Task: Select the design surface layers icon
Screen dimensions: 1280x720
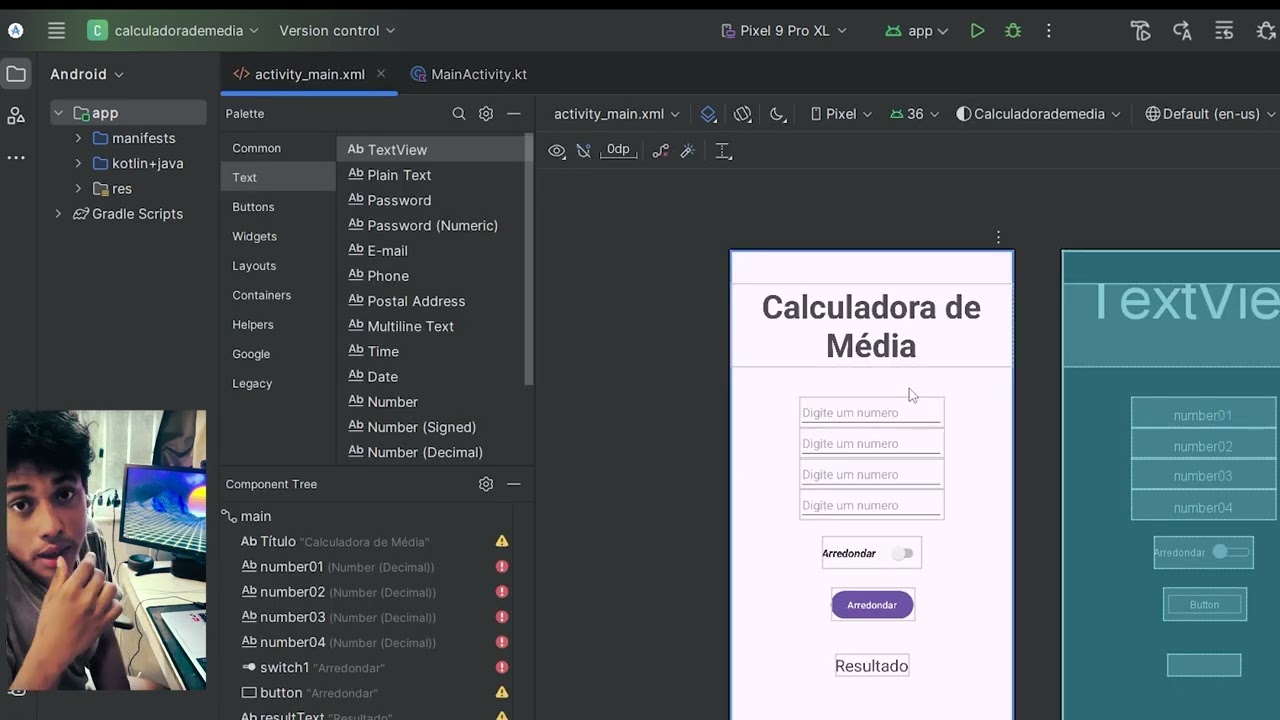Action: click(709, 114)
